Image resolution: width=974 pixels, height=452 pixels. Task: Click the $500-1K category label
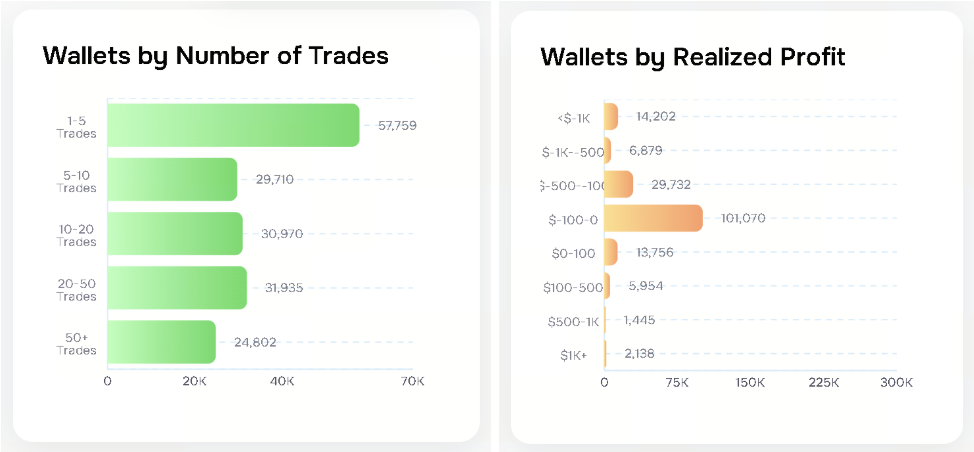(573, 321)
